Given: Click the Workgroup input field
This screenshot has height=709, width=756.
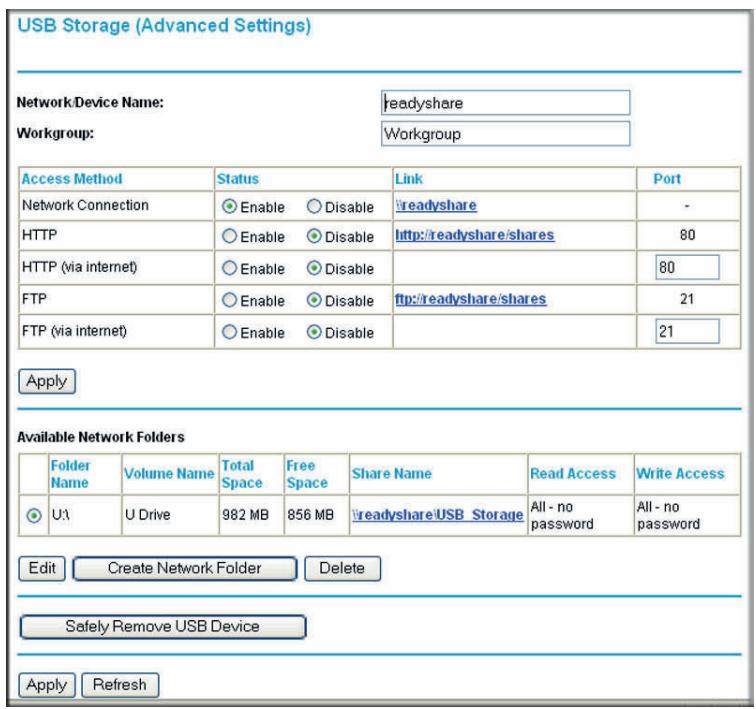Looking at the screenshot, I should 505,134.
